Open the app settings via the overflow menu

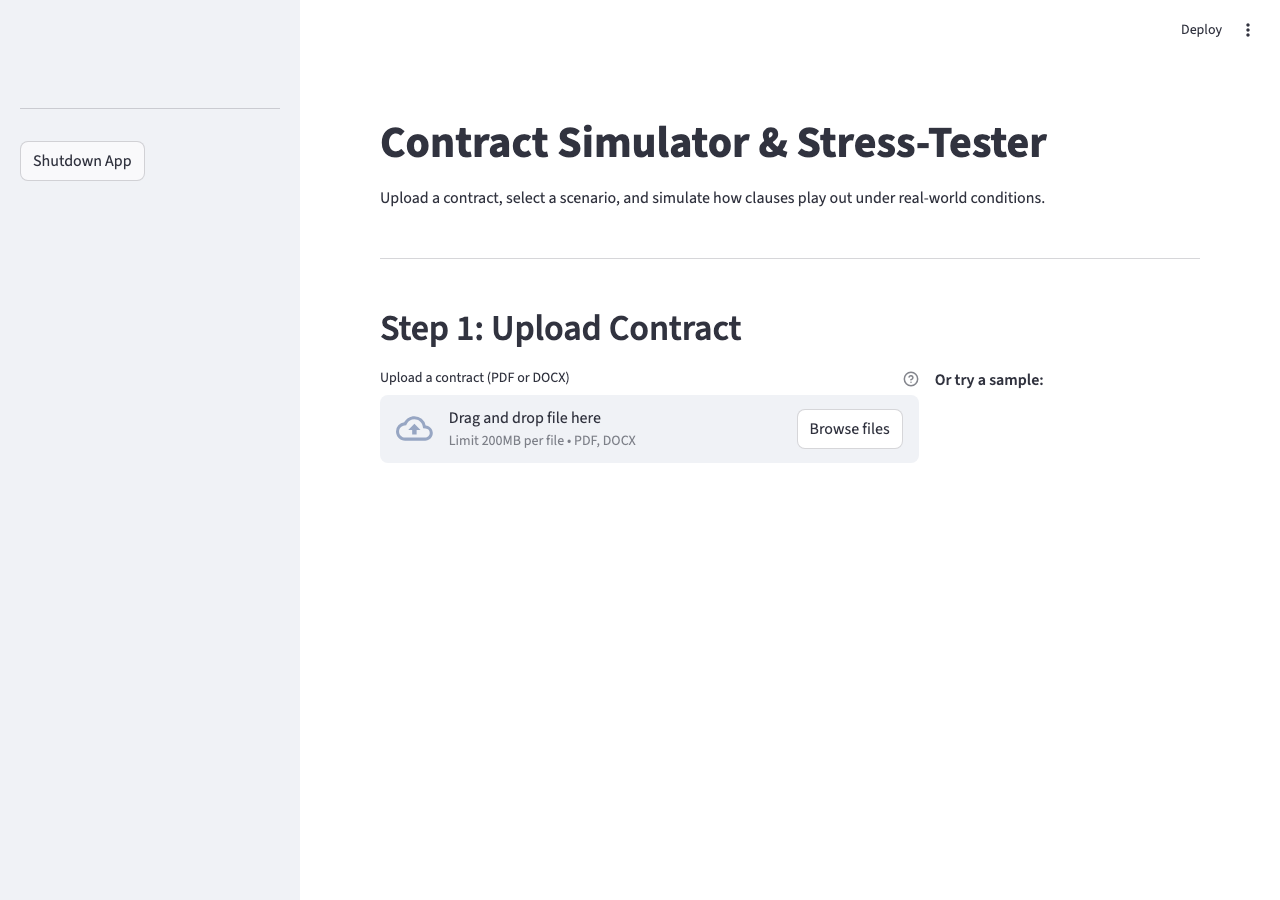click(1248, 30)
